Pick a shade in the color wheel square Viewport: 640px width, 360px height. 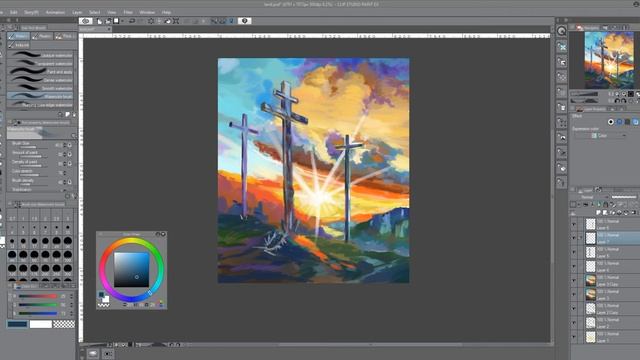131,270
